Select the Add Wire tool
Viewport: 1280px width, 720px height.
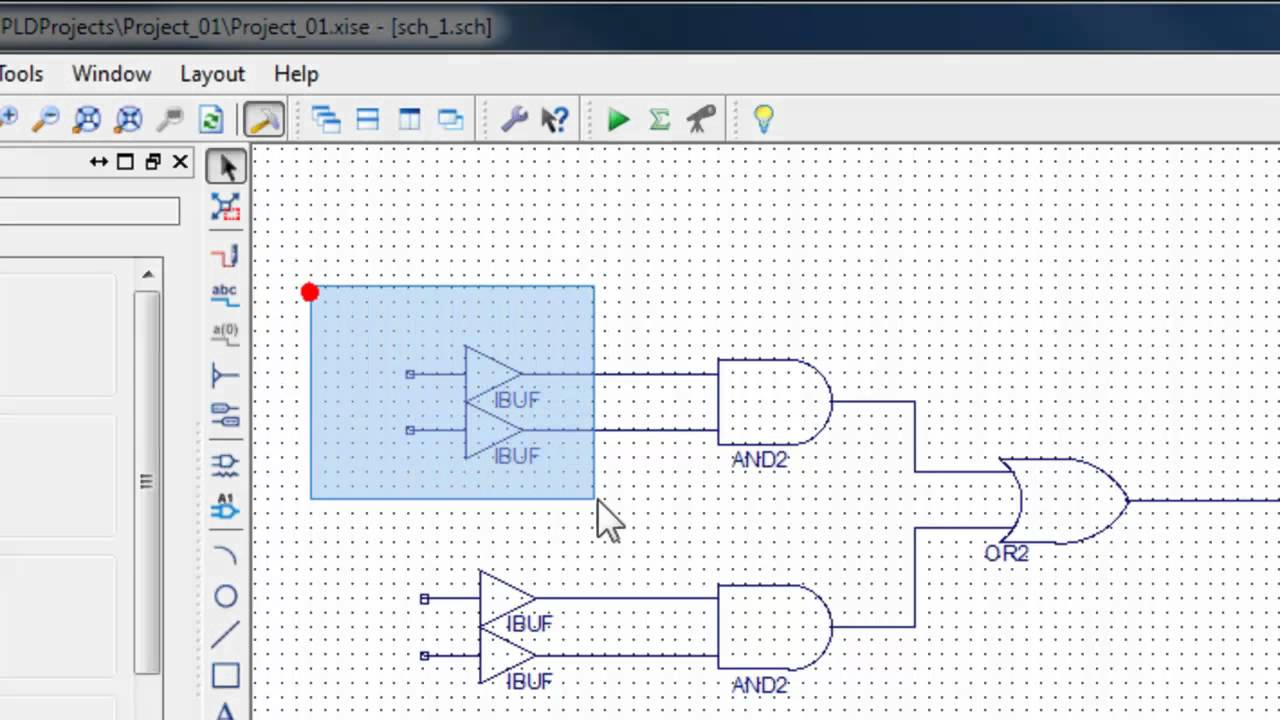click(225, 255)
